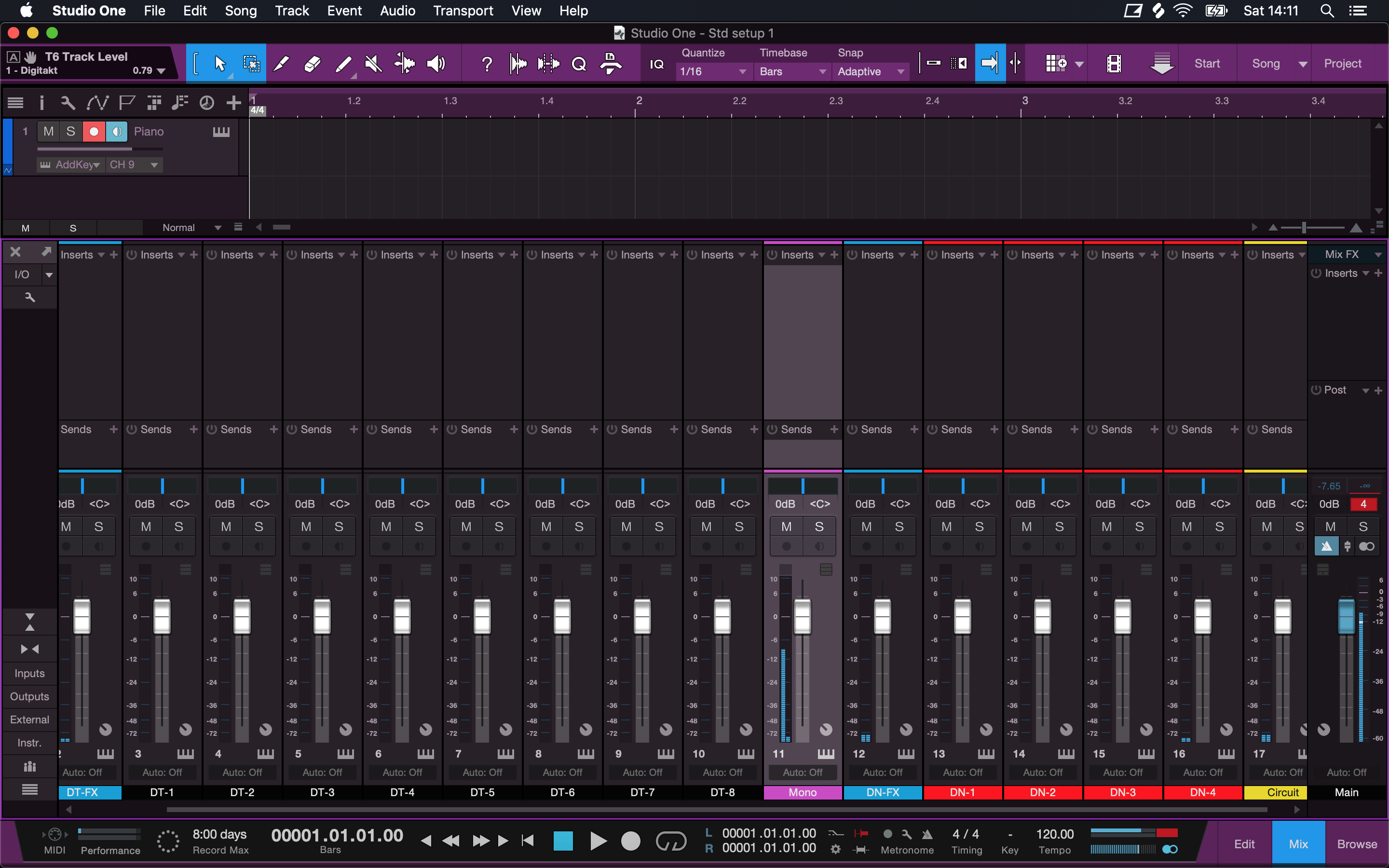1389x868 pixels.
Task: Click the add tracks plus icon
Action: 233,102
